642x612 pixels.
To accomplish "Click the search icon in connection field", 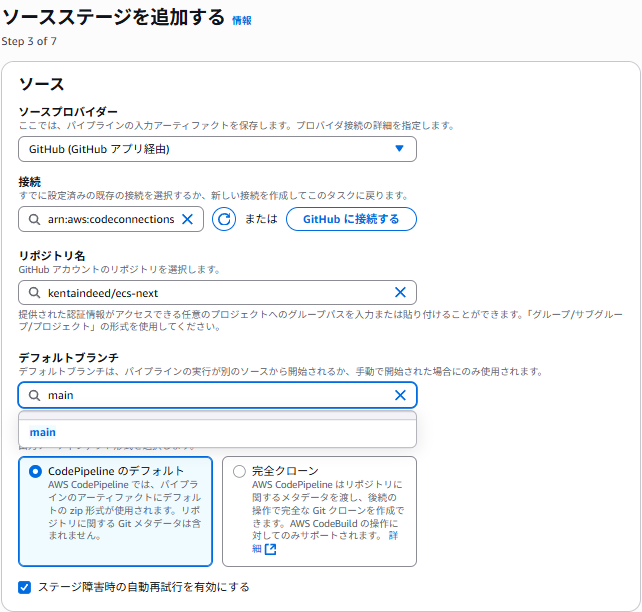I will (33, 219).
